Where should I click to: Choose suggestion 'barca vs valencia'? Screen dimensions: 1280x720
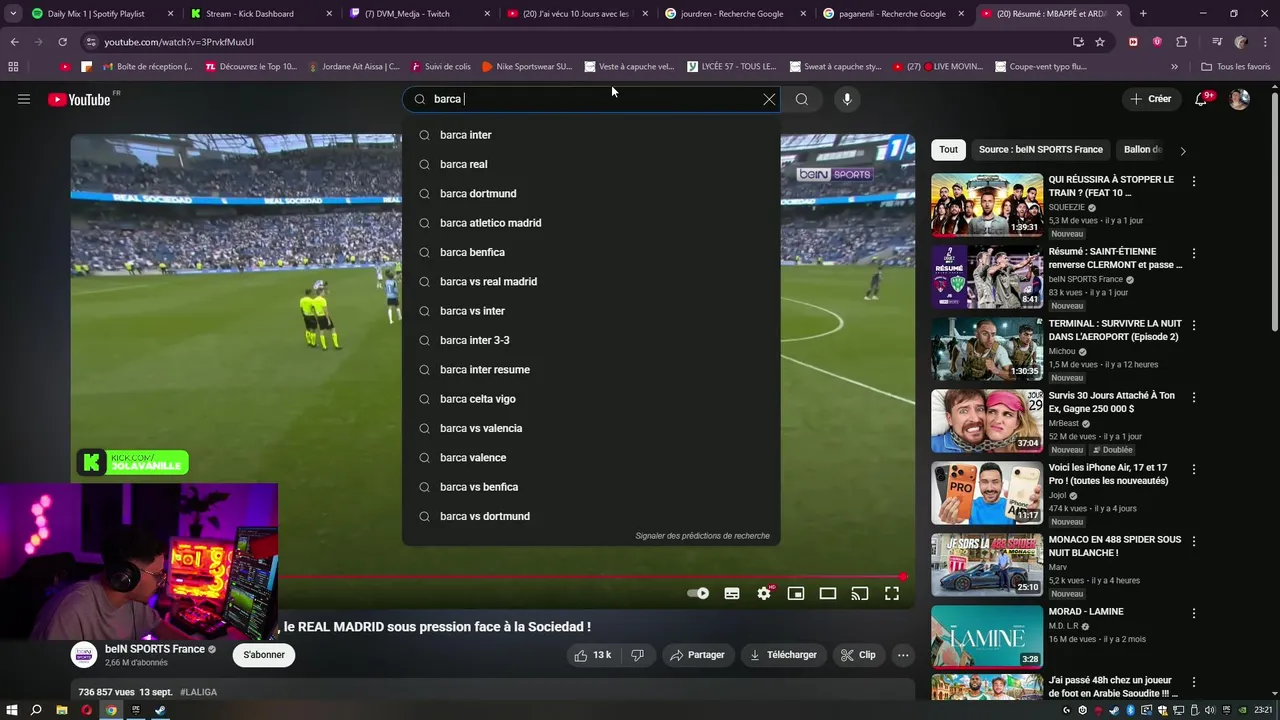pos(591,428)
